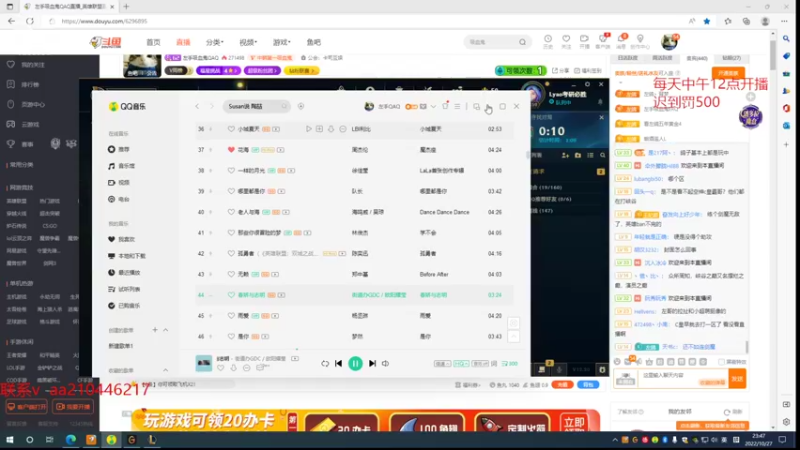
Task: Open comments icon in the player bar
Action: coord(262,367)
